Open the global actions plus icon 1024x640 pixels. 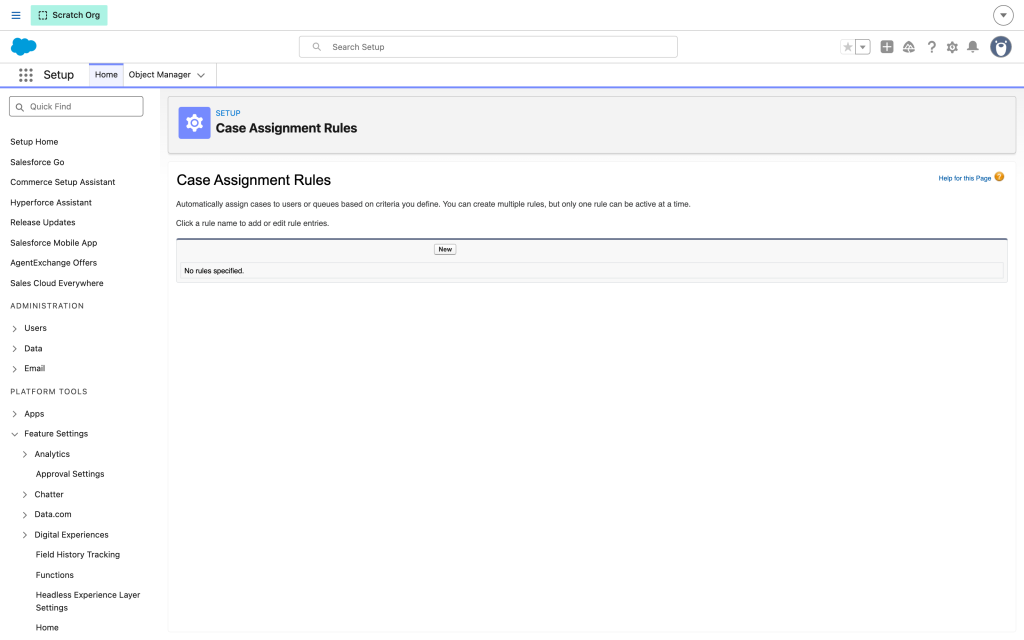click(887, 47)
